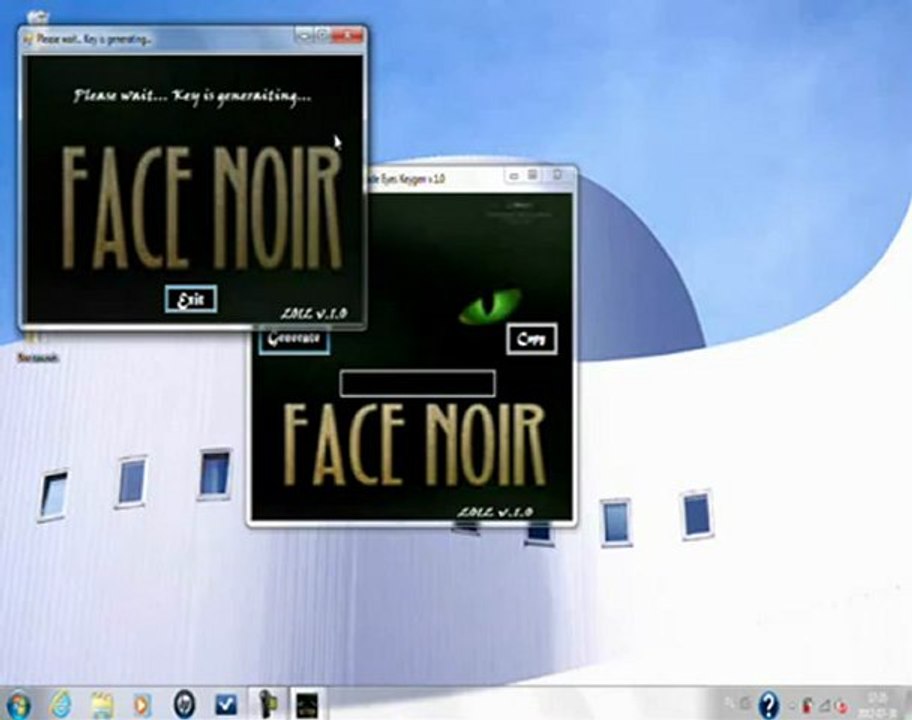
Task: Click the empty key output field above FACE NOIR
Action: [418, 384]
